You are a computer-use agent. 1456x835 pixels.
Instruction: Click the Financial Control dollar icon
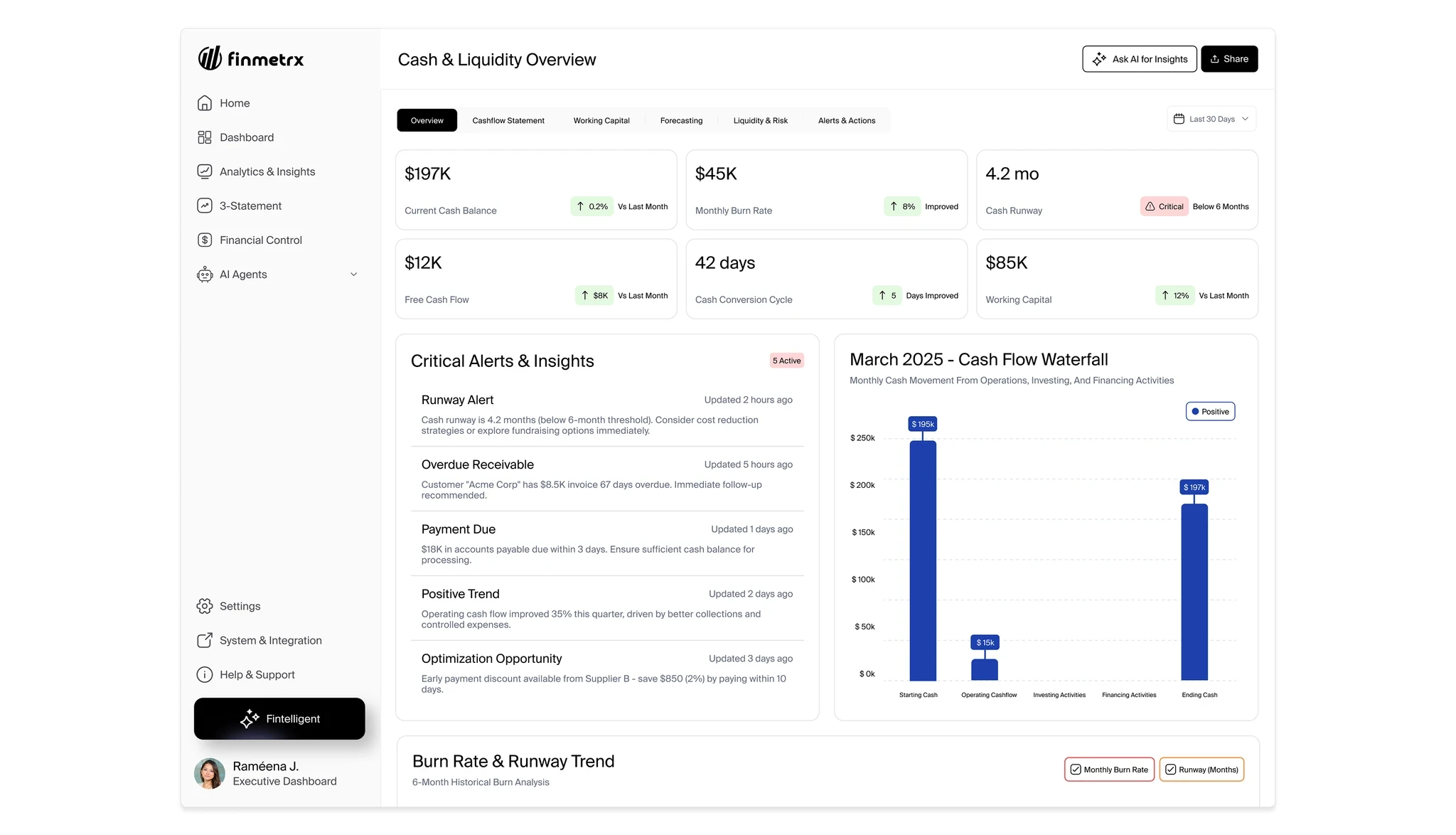coord(205,240)
